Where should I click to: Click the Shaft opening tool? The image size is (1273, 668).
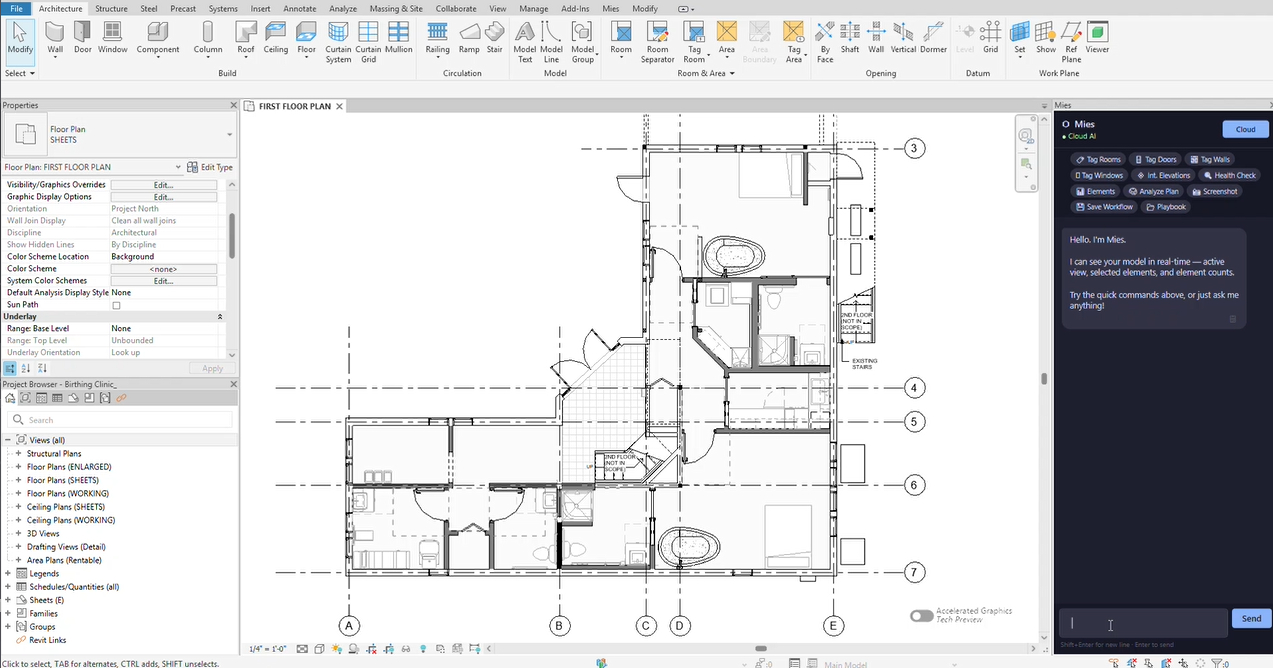click(x=849, y=36)
